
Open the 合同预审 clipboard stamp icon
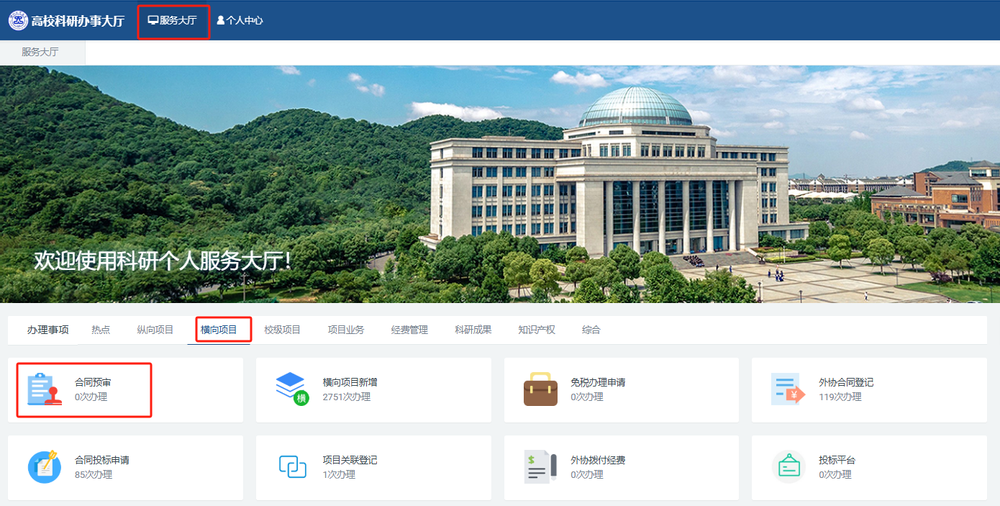coord(45,389)
